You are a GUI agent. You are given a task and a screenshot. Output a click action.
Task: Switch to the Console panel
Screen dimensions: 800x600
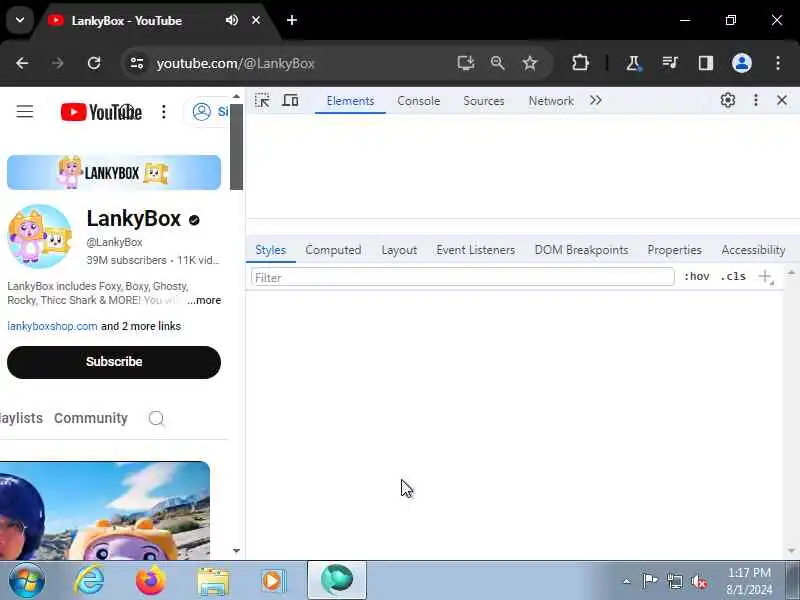[418, 101]
